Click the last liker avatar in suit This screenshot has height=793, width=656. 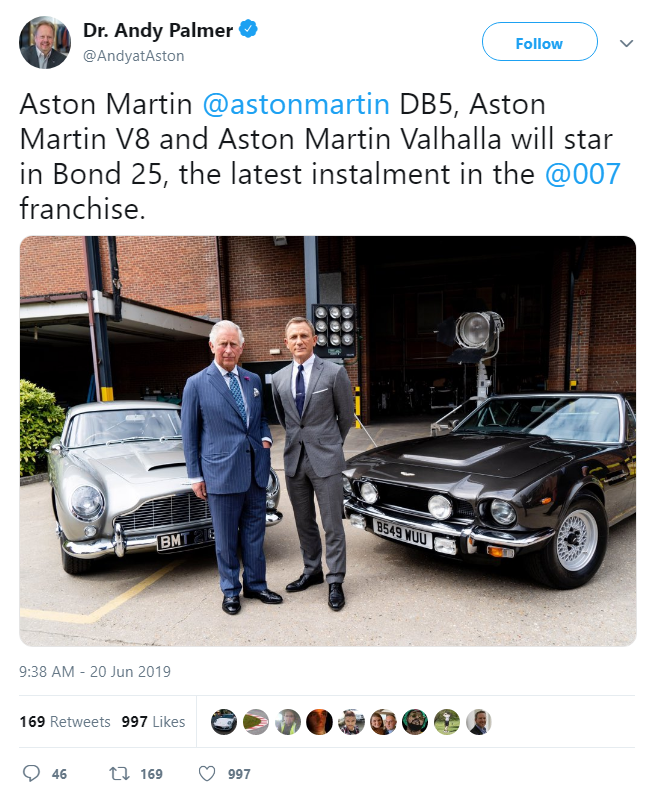(x=478, y=722)
